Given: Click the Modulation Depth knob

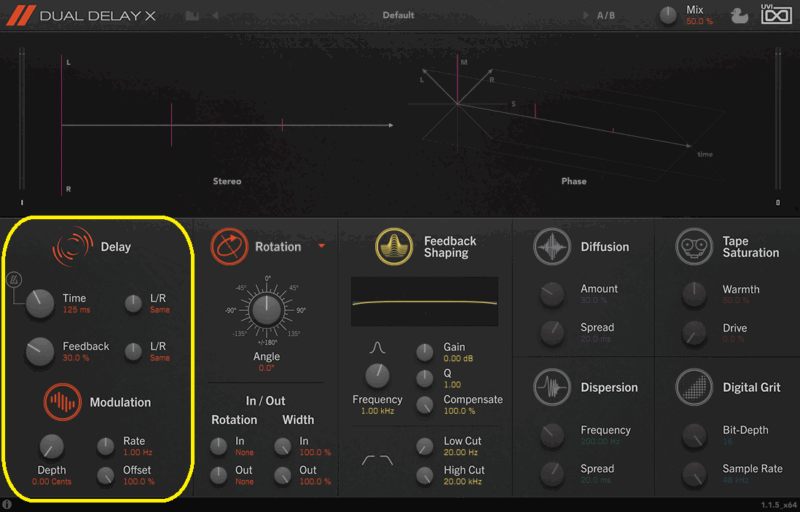Looking at the screenshot, I should click(52, 447).
